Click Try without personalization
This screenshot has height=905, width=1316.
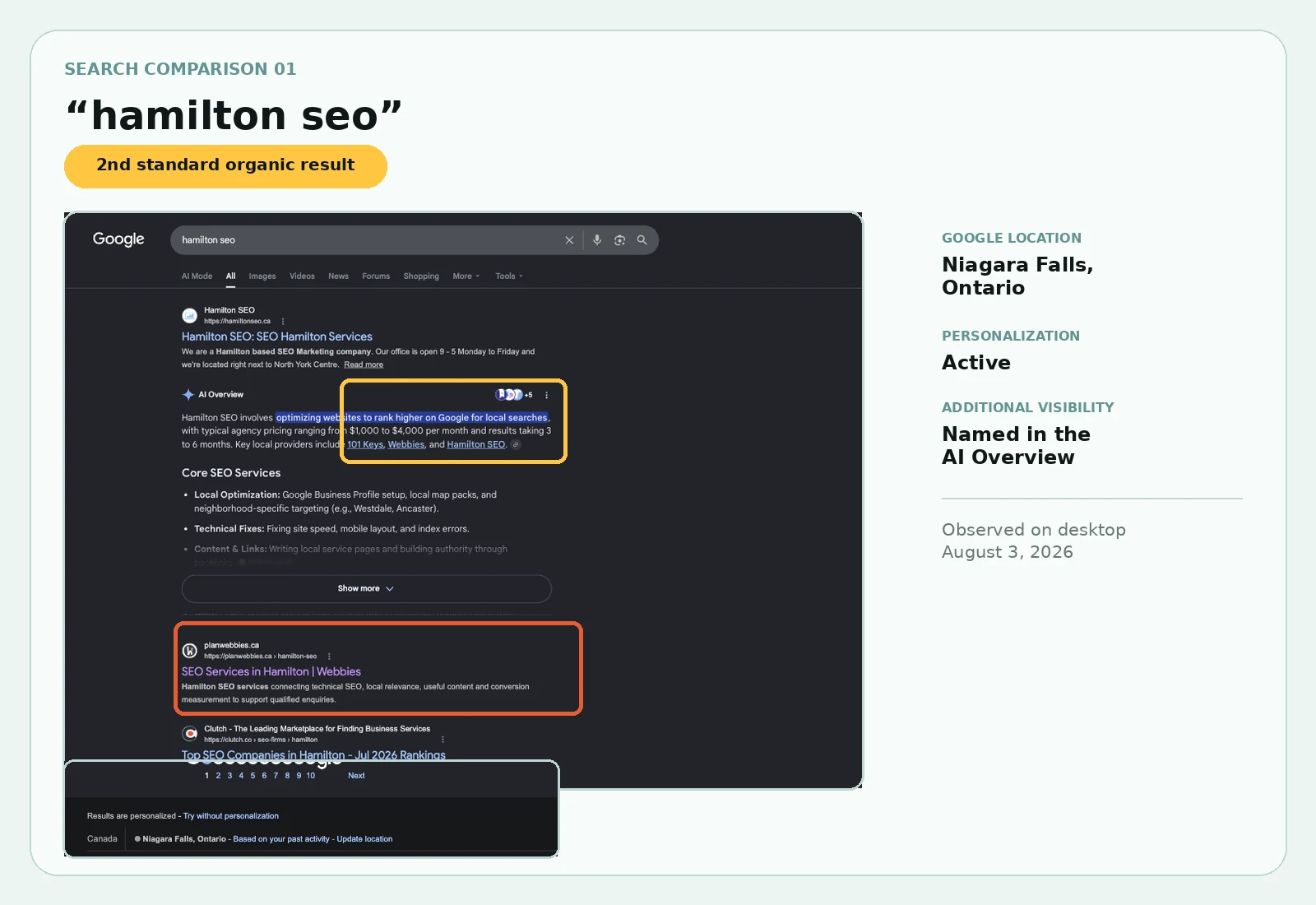(x=231, y=816)
